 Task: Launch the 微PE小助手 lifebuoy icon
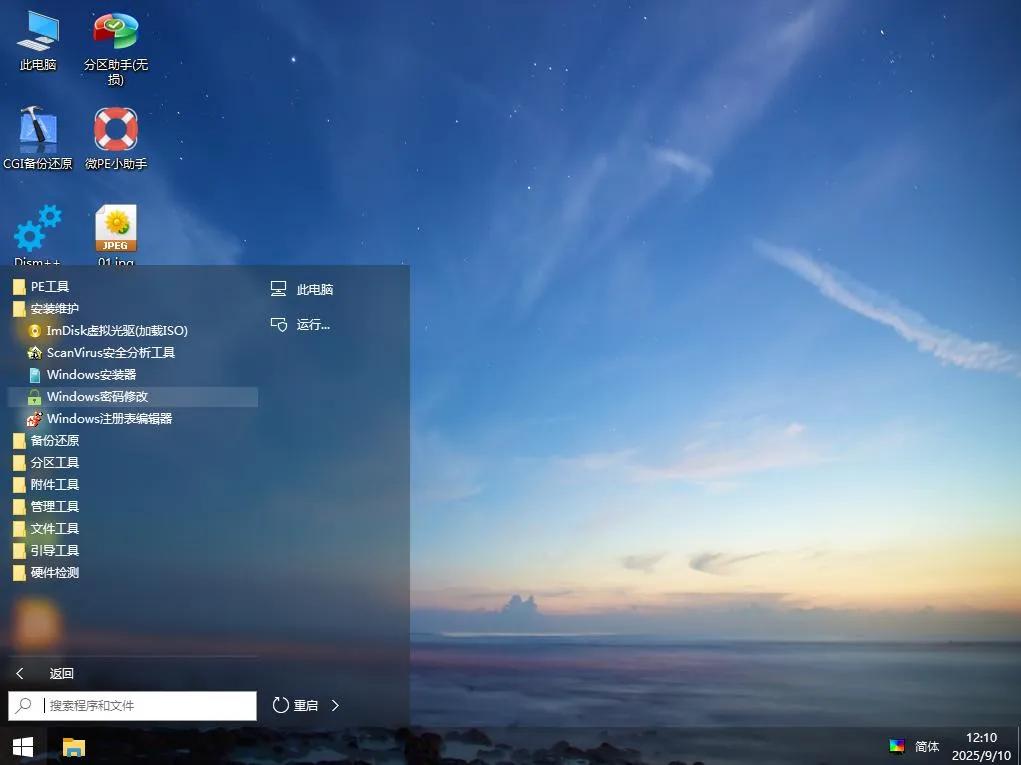pos(116,131)
